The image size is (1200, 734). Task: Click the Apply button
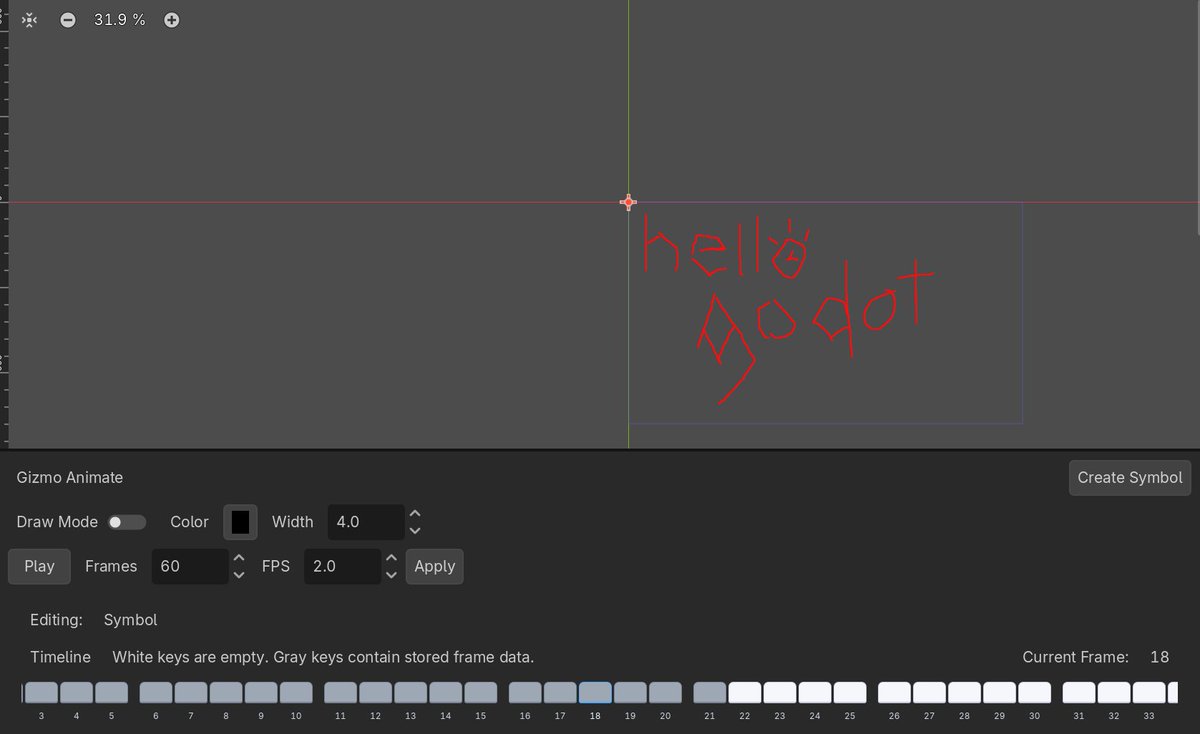[x=435, y=566]
